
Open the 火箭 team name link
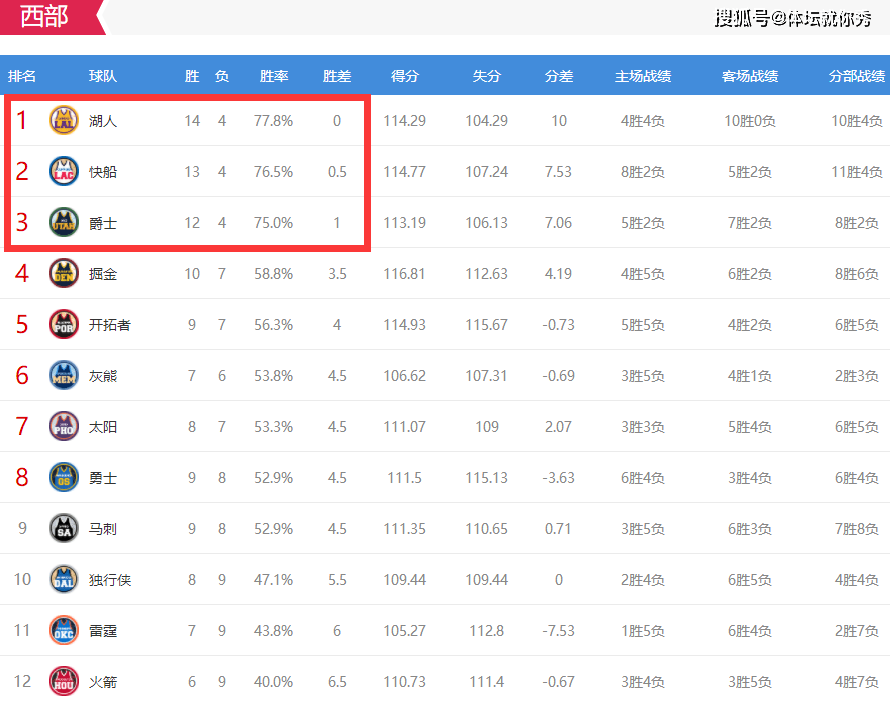point(103,682)
